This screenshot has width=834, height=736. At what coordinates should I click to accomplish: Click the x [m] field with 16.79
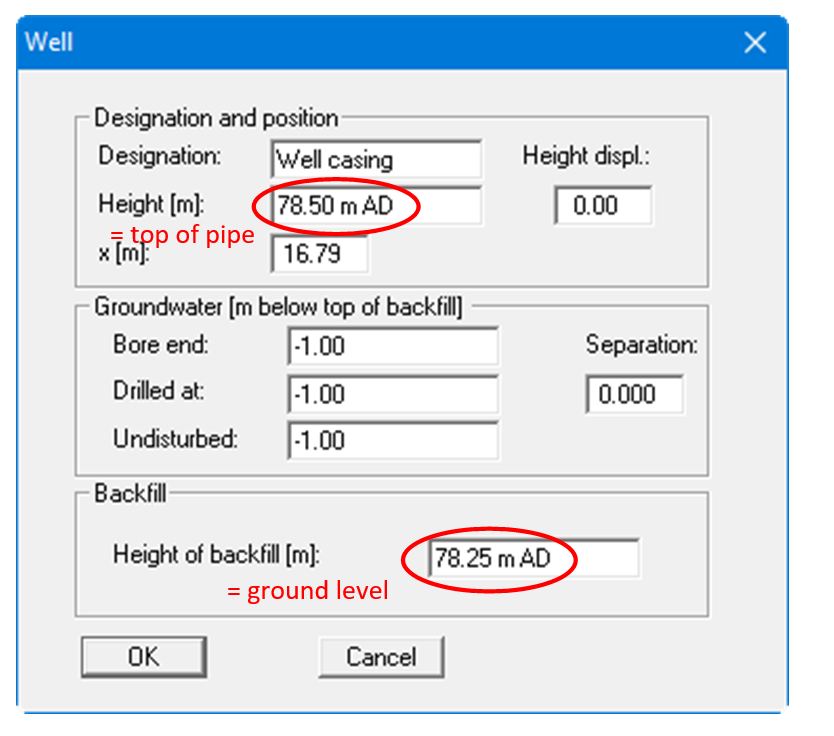(319, 253)
